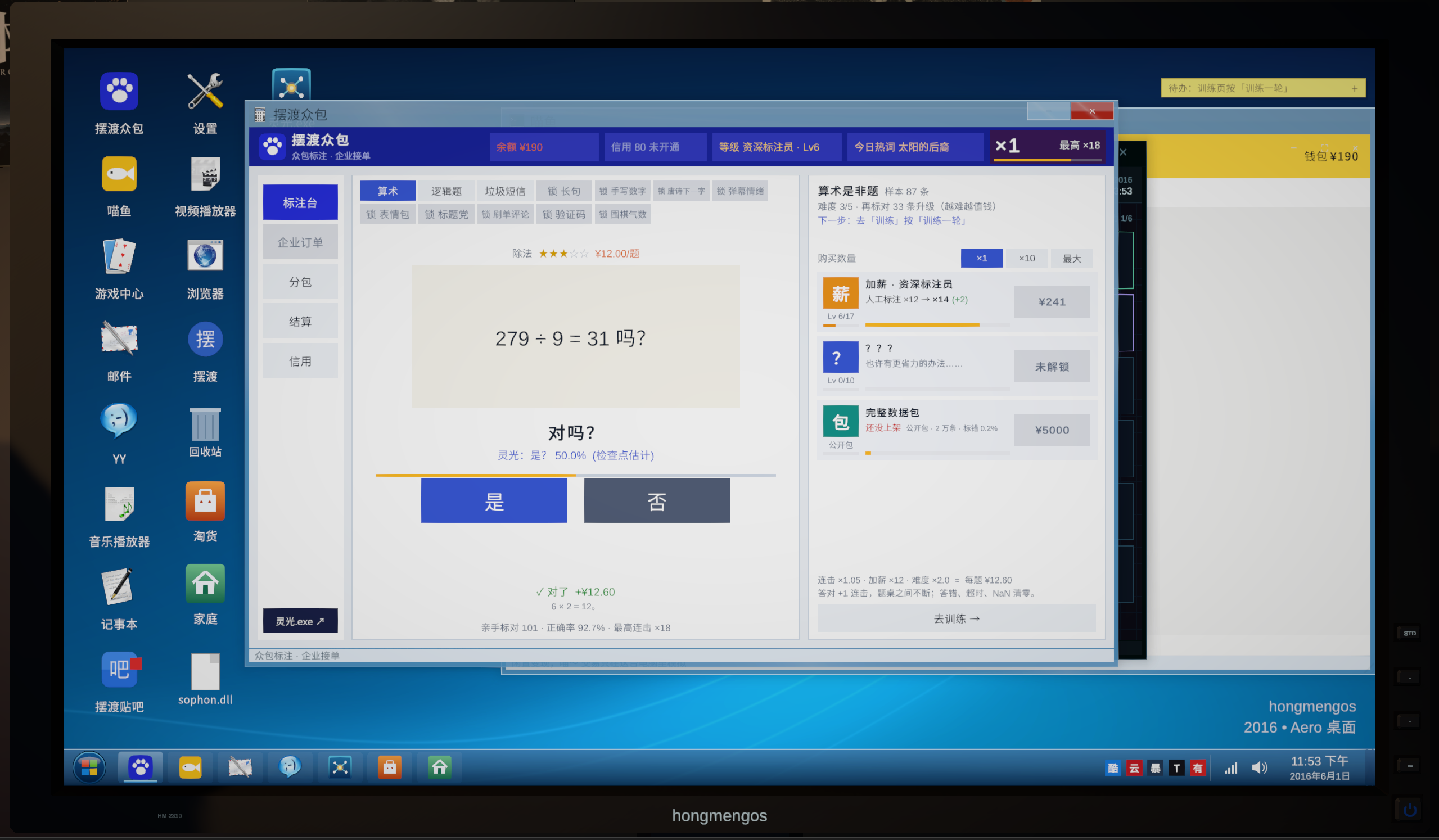Viewport: 1439px width, 840px height.
Task: Click the ¥5000 完整数据包 price button
Action: (1051, 430)
